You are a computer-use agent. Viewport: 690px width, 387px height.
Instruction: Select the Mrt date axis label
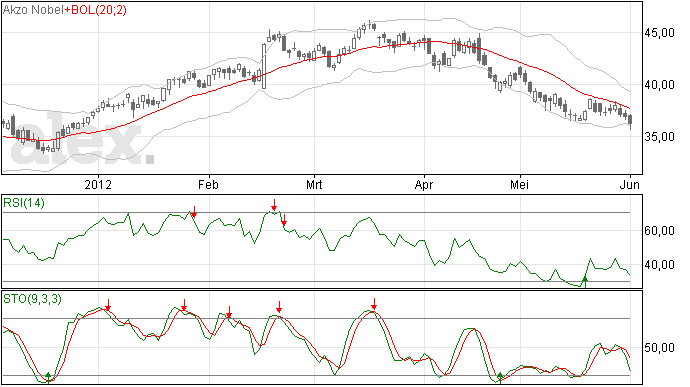click(314, 184)
